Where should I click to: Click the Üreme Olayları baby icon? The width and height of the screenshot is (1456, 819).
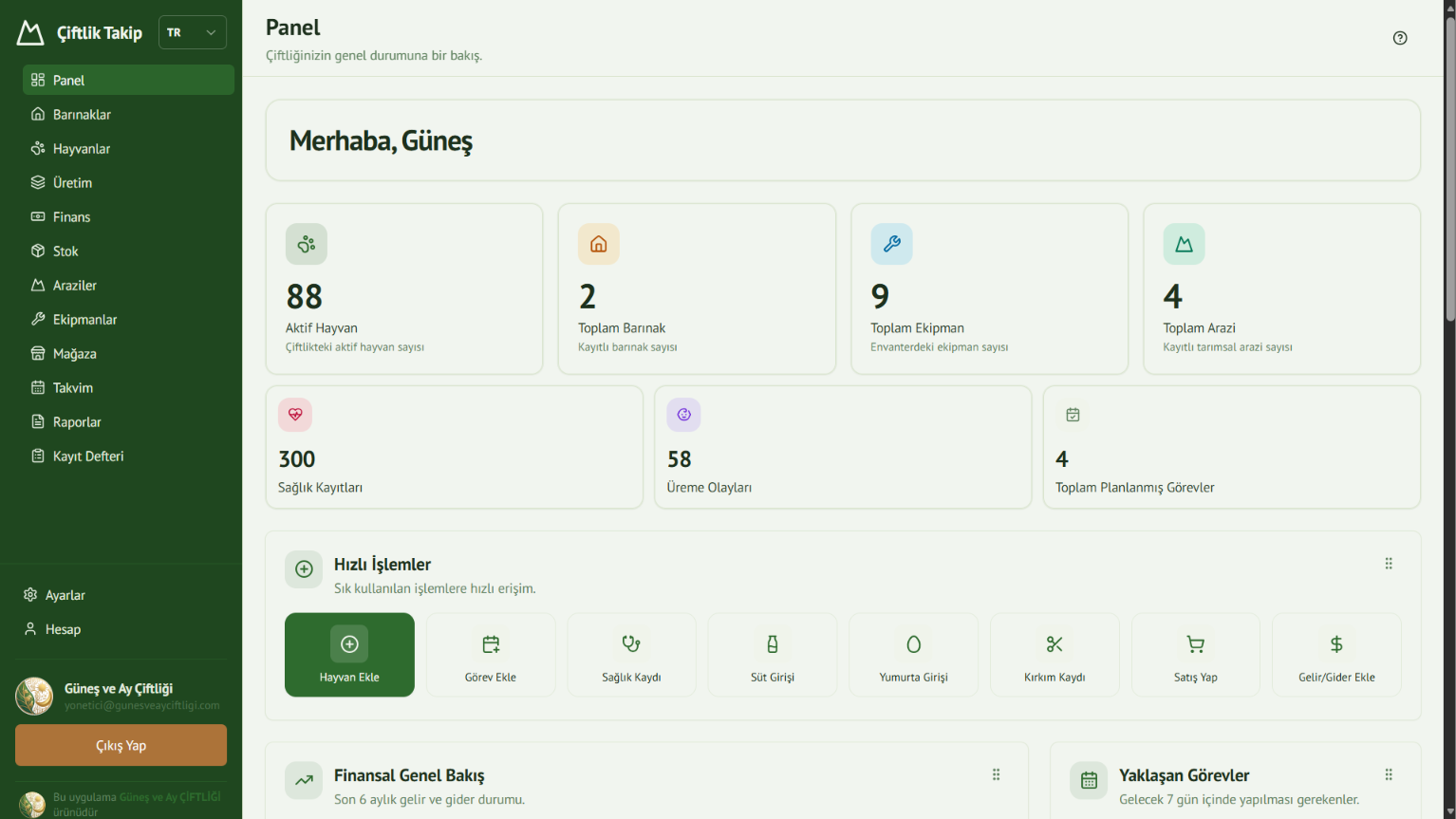[684, 415]
